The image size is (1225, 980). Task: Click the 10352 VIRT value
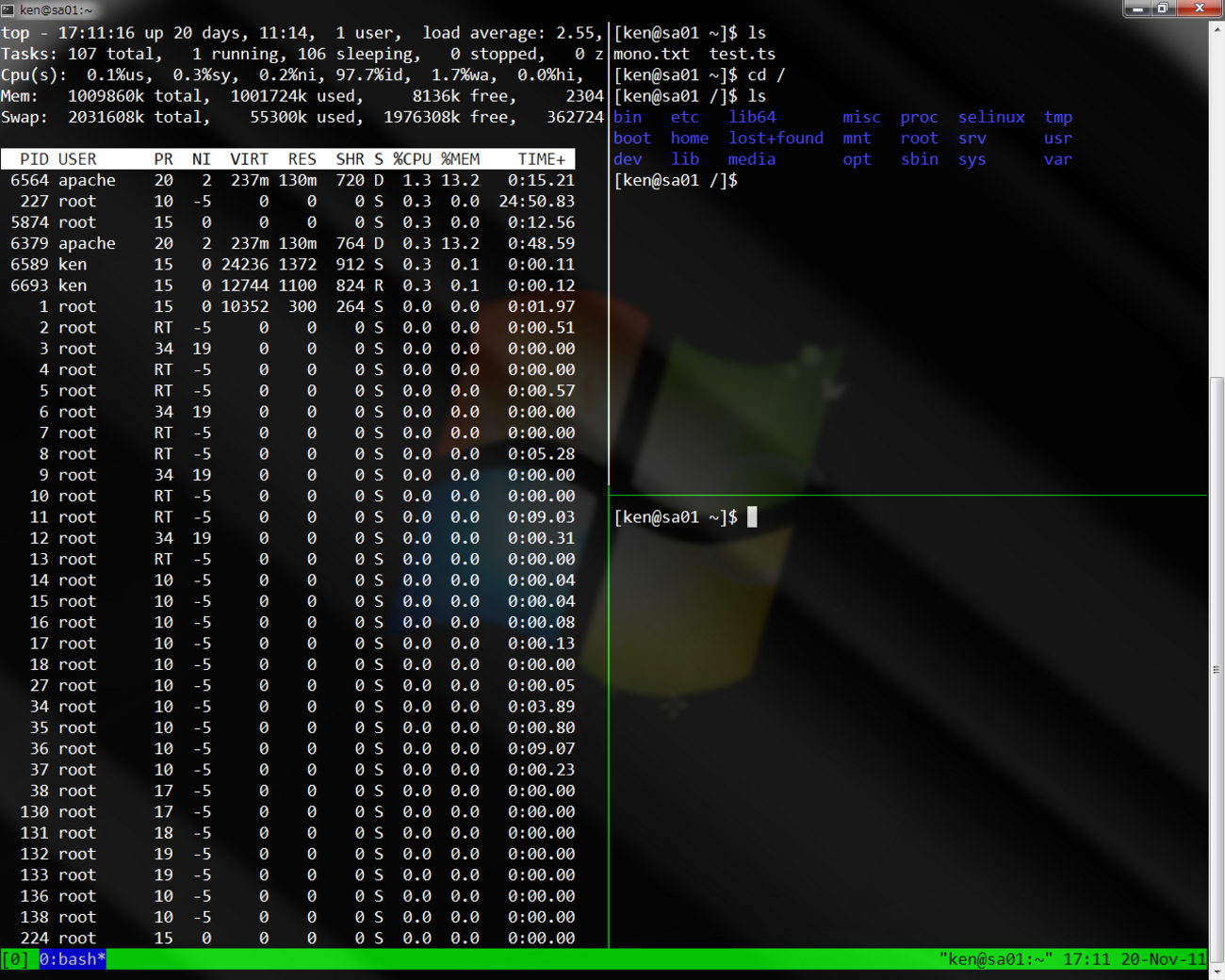[245, 306]
